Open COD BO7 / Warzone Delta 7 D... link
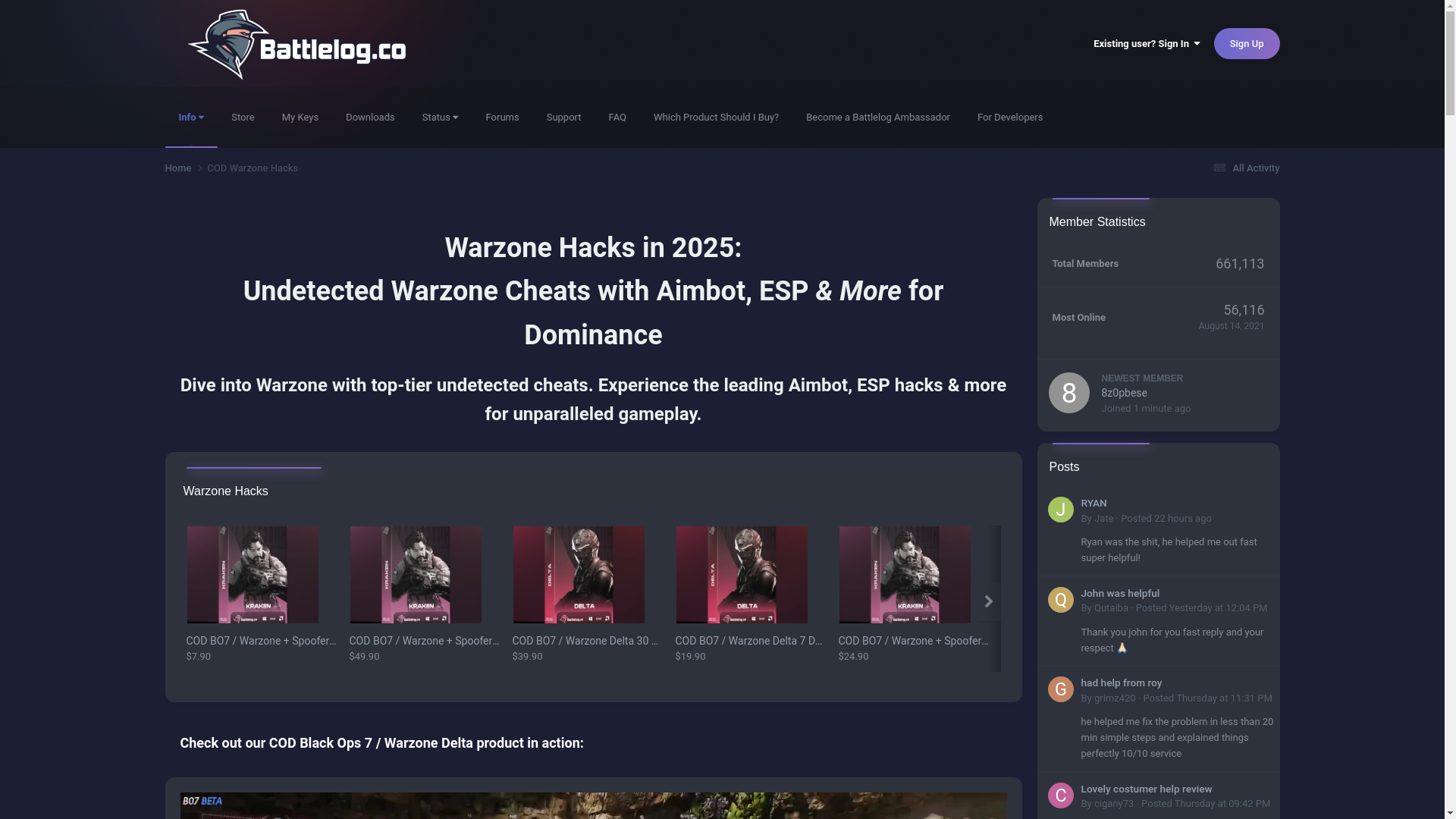Image resolution: width=1456 pixels, height=819 pixels. coord(748,642)
